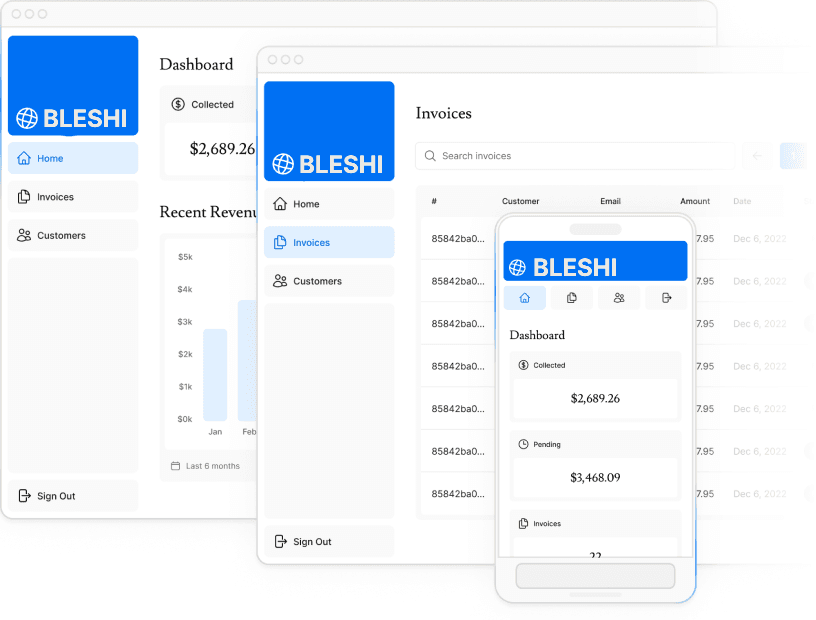Image resolution: width=816 pixels, height=620 pixels.
Task: Click the Customer column header in the invoices table
Action: point(520,201)
